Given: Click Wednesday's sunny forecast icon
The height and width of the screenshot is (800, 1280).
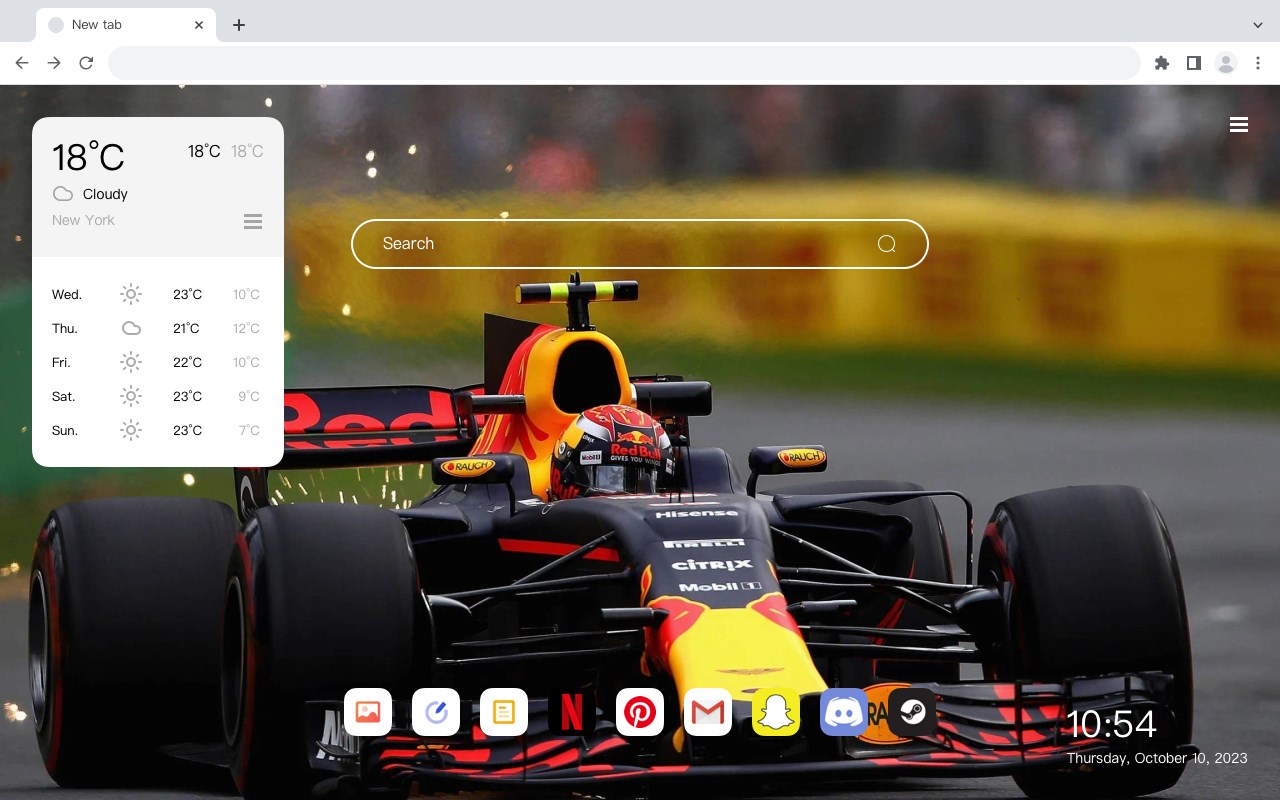Looking at the screenshot, I should [x=131, y=294].
